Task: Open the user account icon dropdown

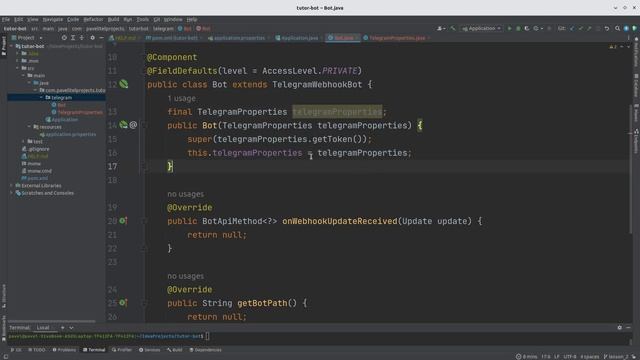Action: point(441,29)
